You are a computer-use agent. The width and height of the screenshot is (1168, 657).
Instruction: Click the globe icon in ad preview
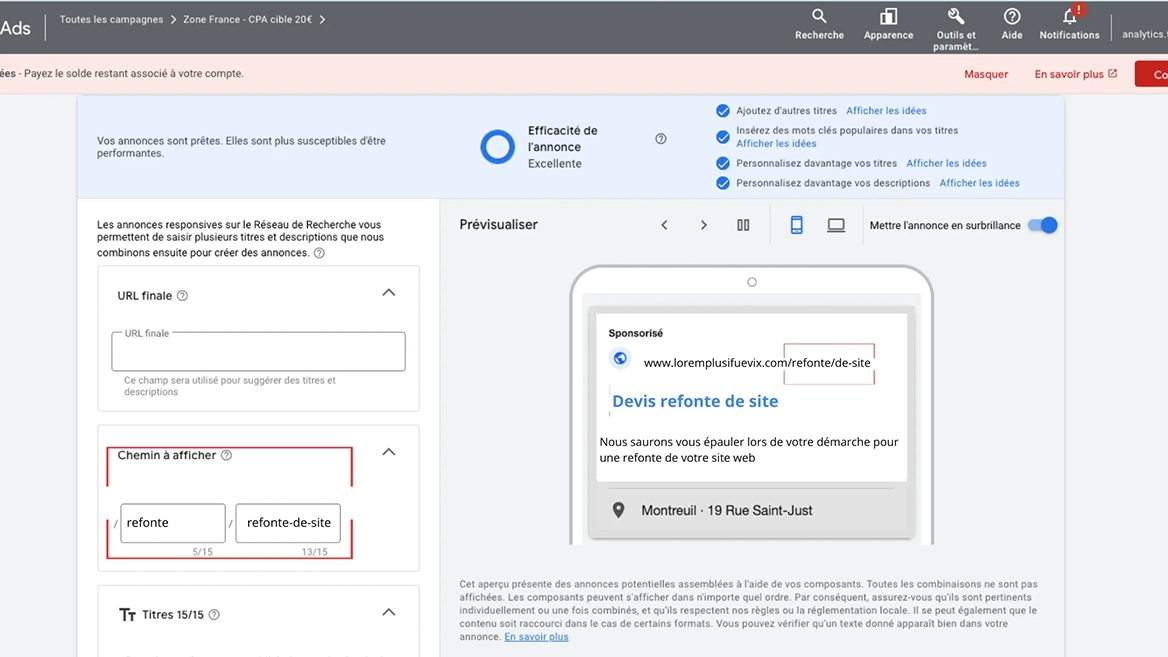[620, 358]
